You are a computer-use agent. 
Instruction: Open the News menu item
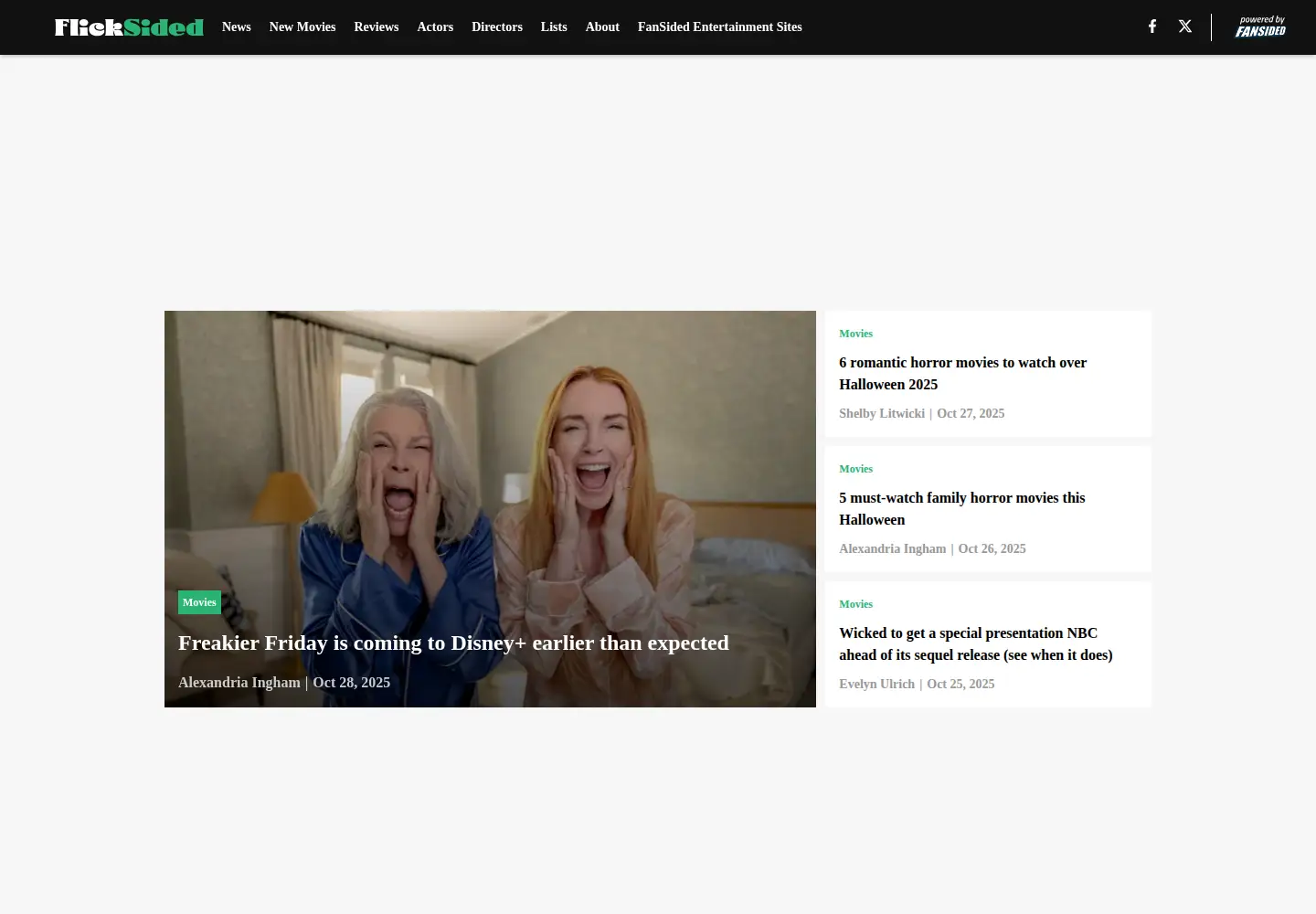[x=237, y=27]
